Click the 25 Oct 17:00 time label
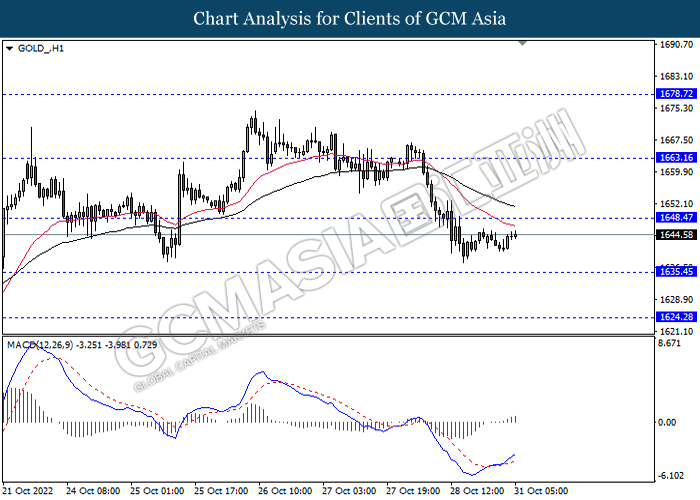Screen dimensions: 700x500 point(221,491)
